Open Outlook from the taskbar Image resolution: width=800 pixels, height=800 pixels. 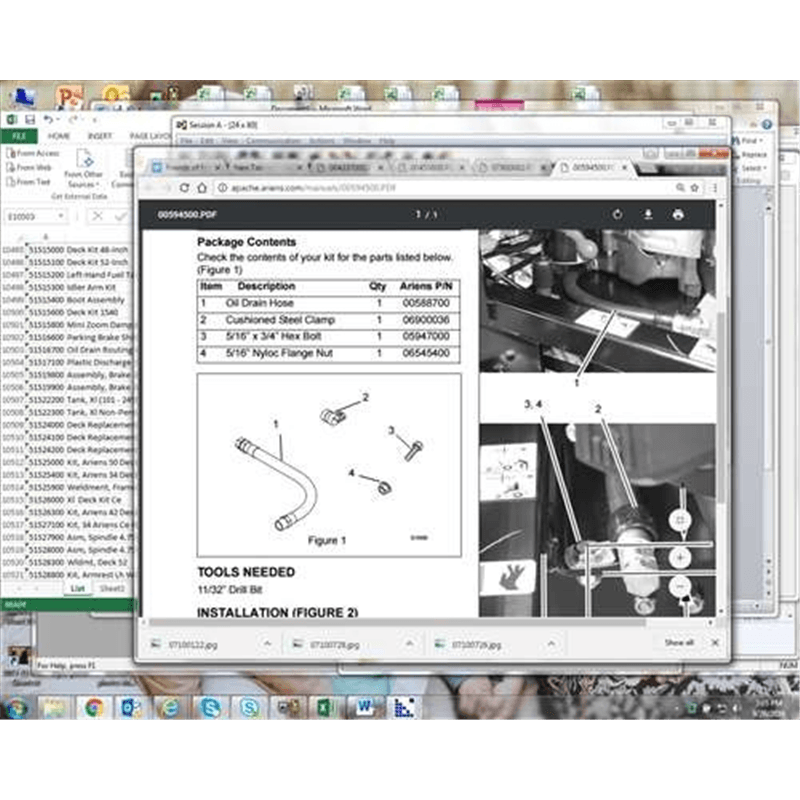click(132, 708)
